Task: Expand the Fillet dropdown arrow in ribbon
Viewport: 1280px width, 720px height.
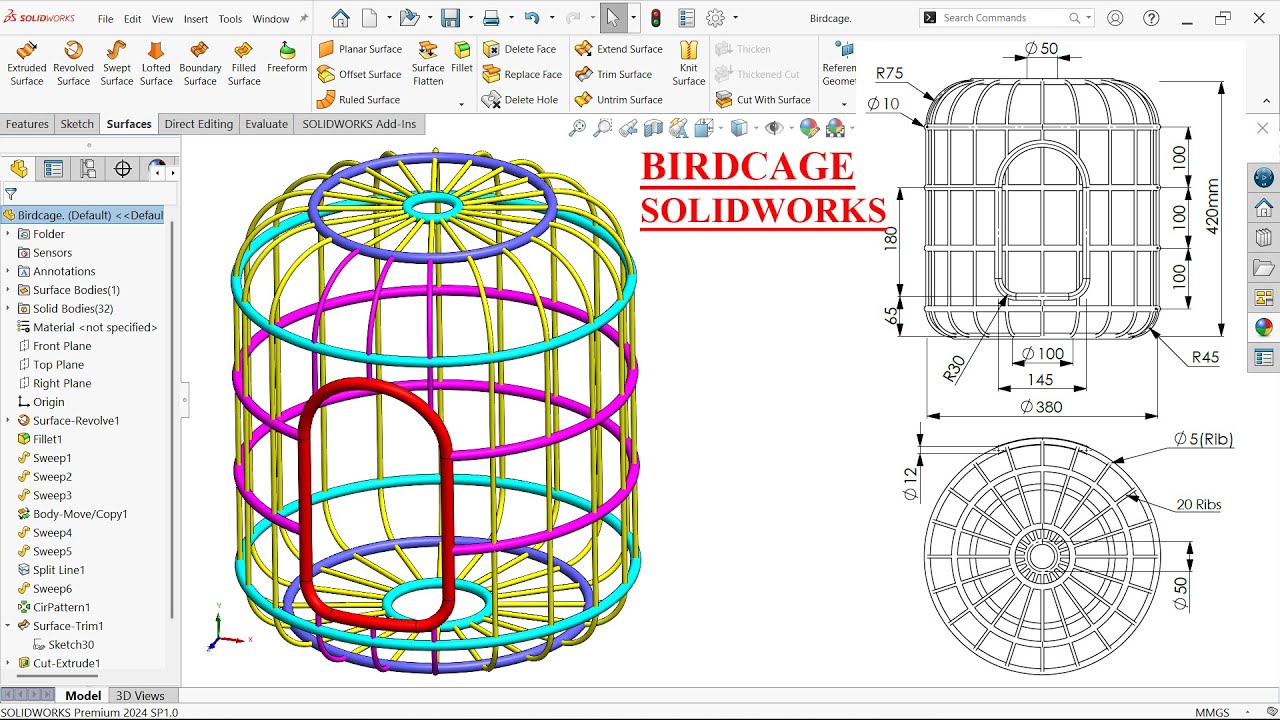Action: click(461, 103)
